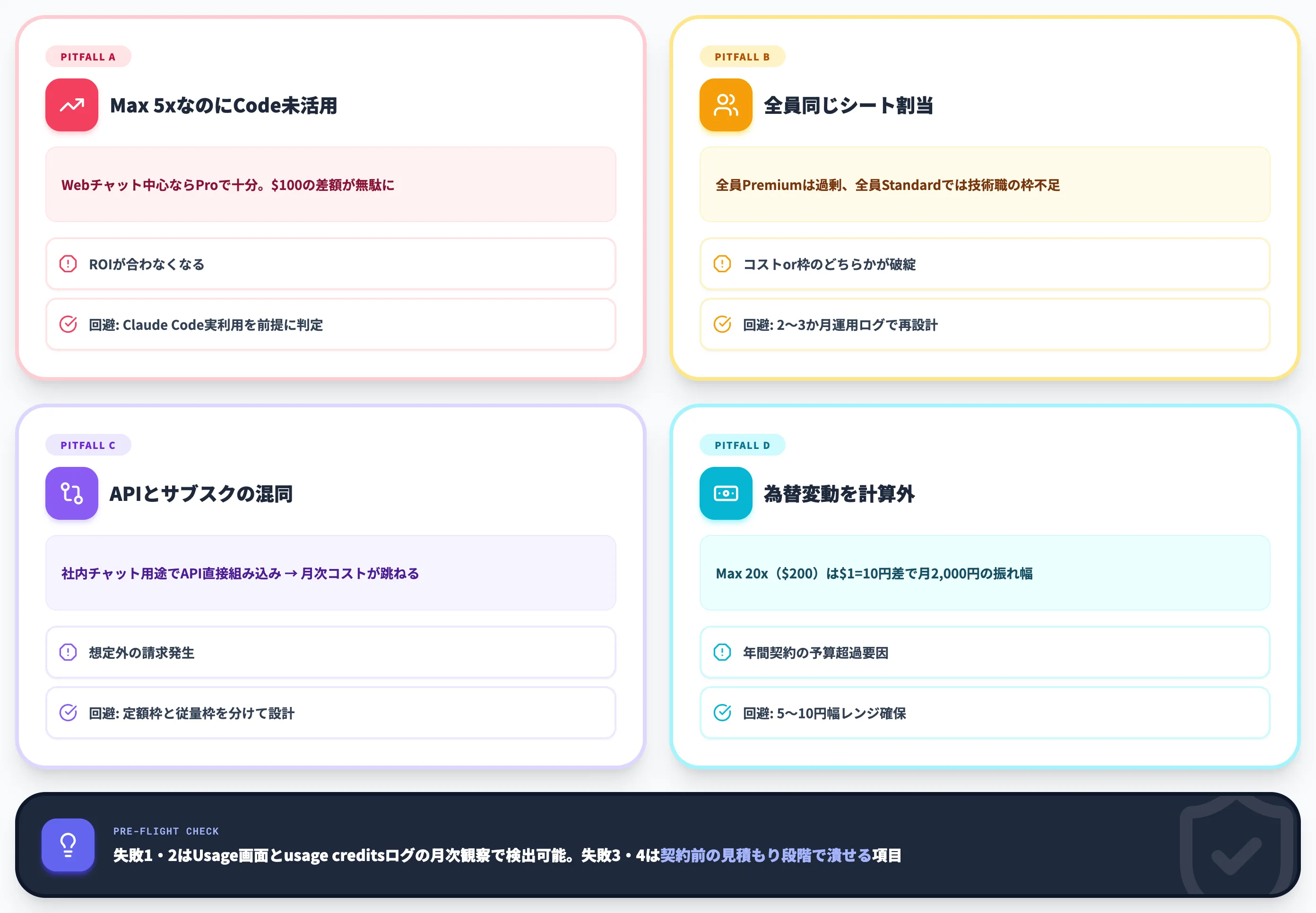This screenshot has width=1316, height=913.
Task: Click the heading 全員同じシート割当
Action: click(848, 105)
